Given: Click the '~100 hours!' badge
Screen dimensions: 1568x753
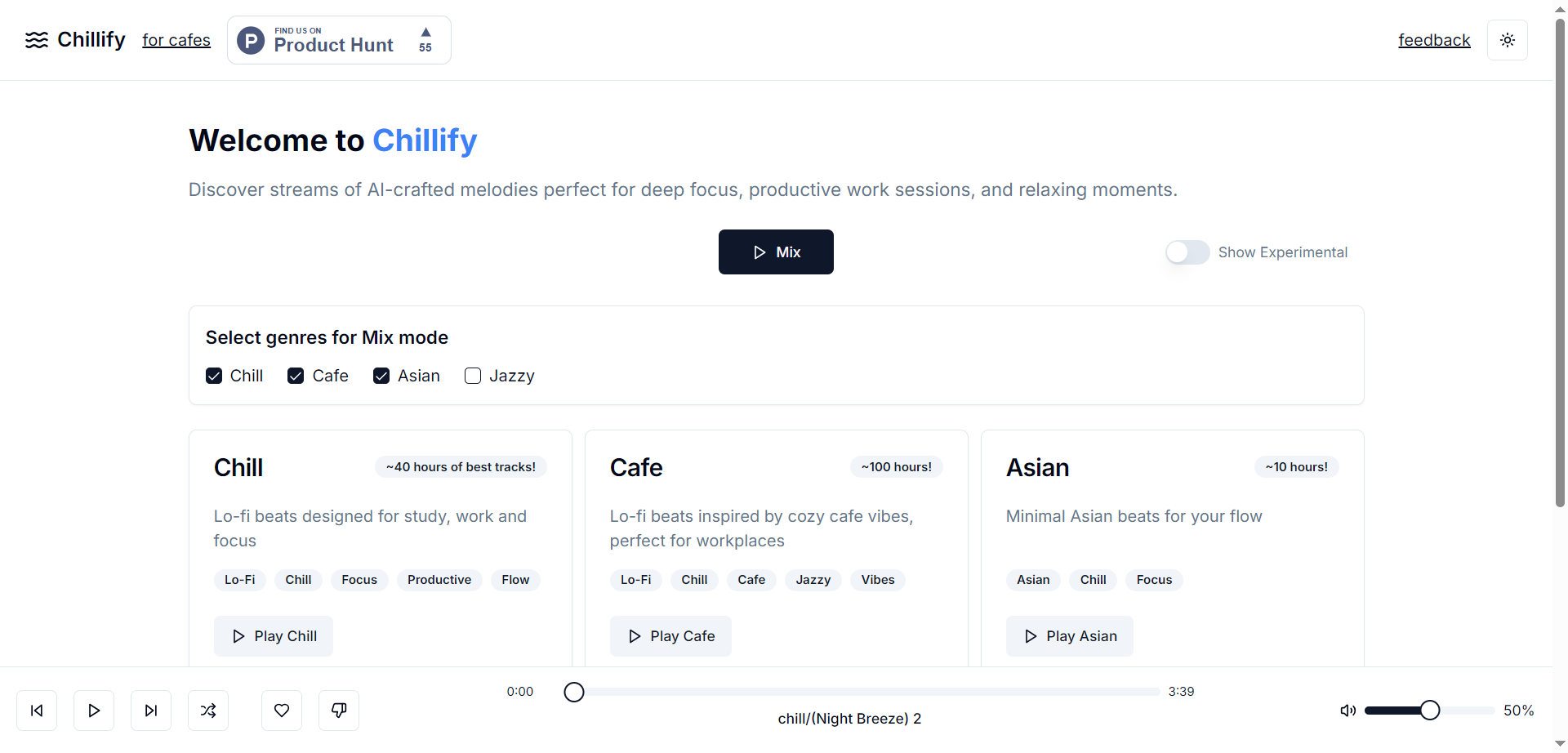Looking at the screenshot, I should [x=897, y=467].
